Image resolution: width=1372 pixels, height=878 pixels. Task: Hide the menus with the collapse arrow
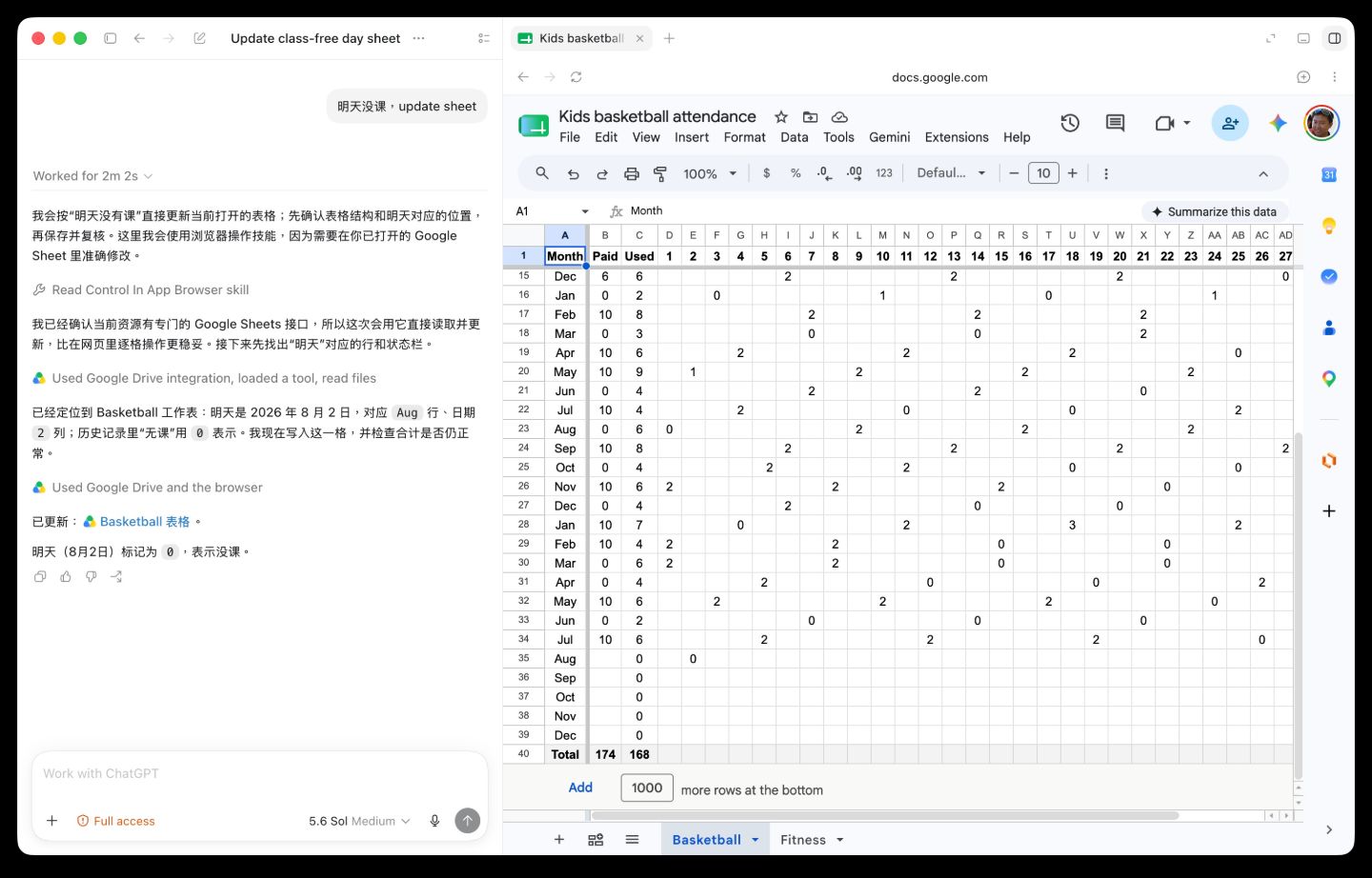tap(1263, 173)
